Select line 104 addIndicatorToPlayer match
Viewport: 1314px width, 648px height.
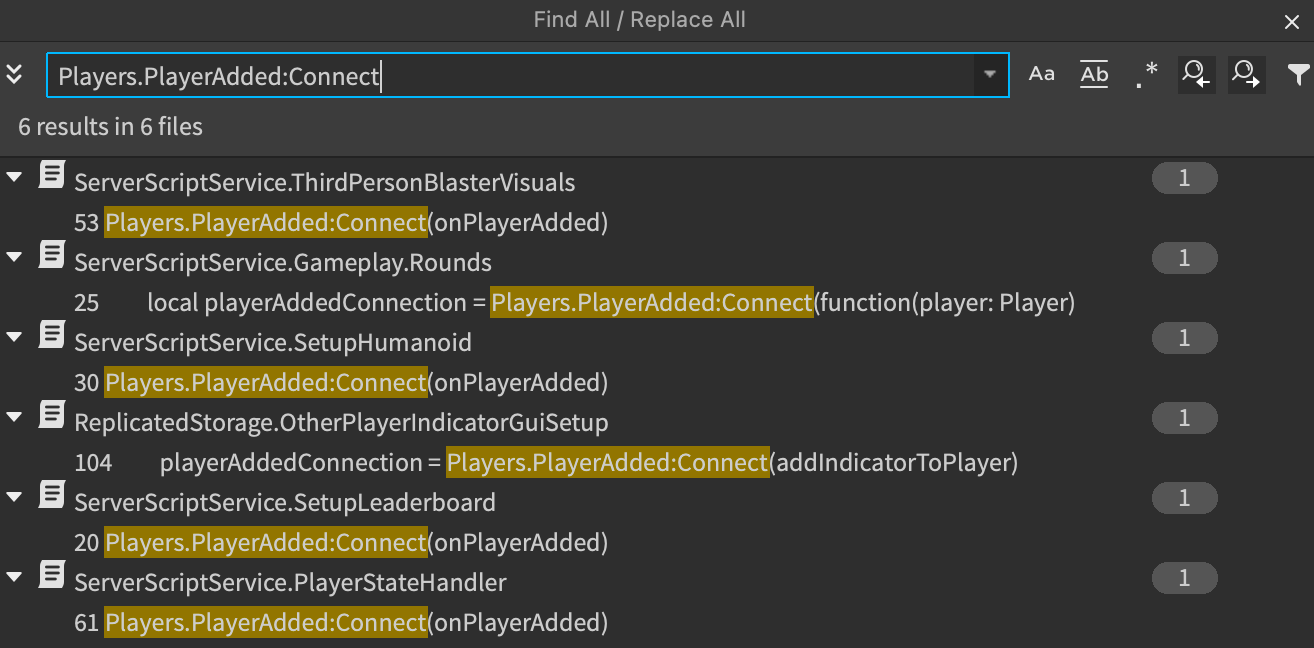click(x=546, y=463)
